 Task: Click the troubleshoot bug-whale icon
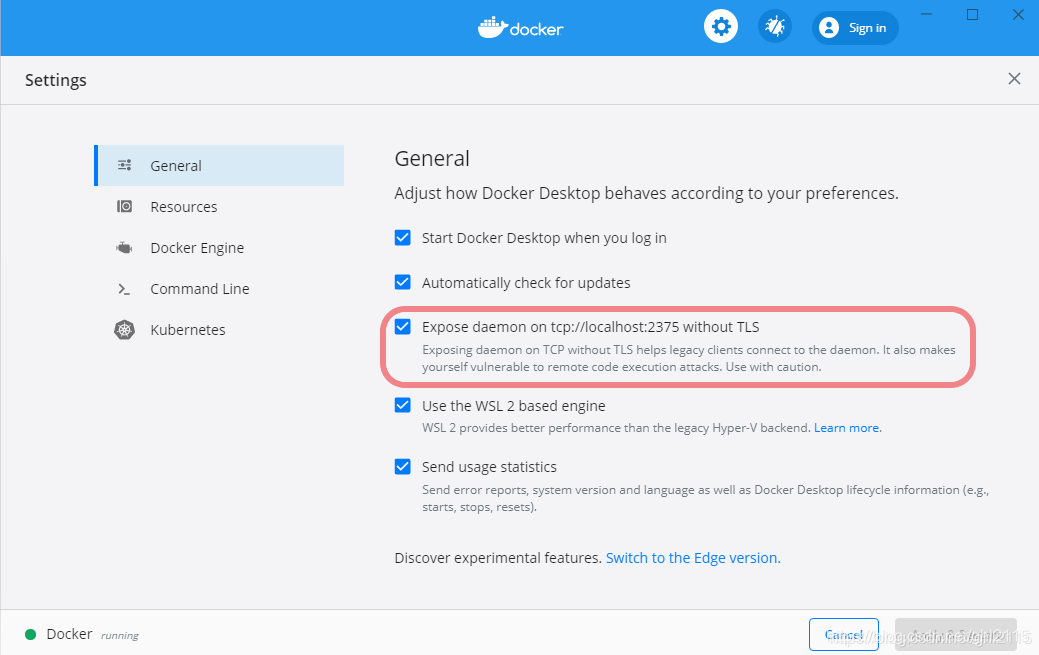point(775,26)
